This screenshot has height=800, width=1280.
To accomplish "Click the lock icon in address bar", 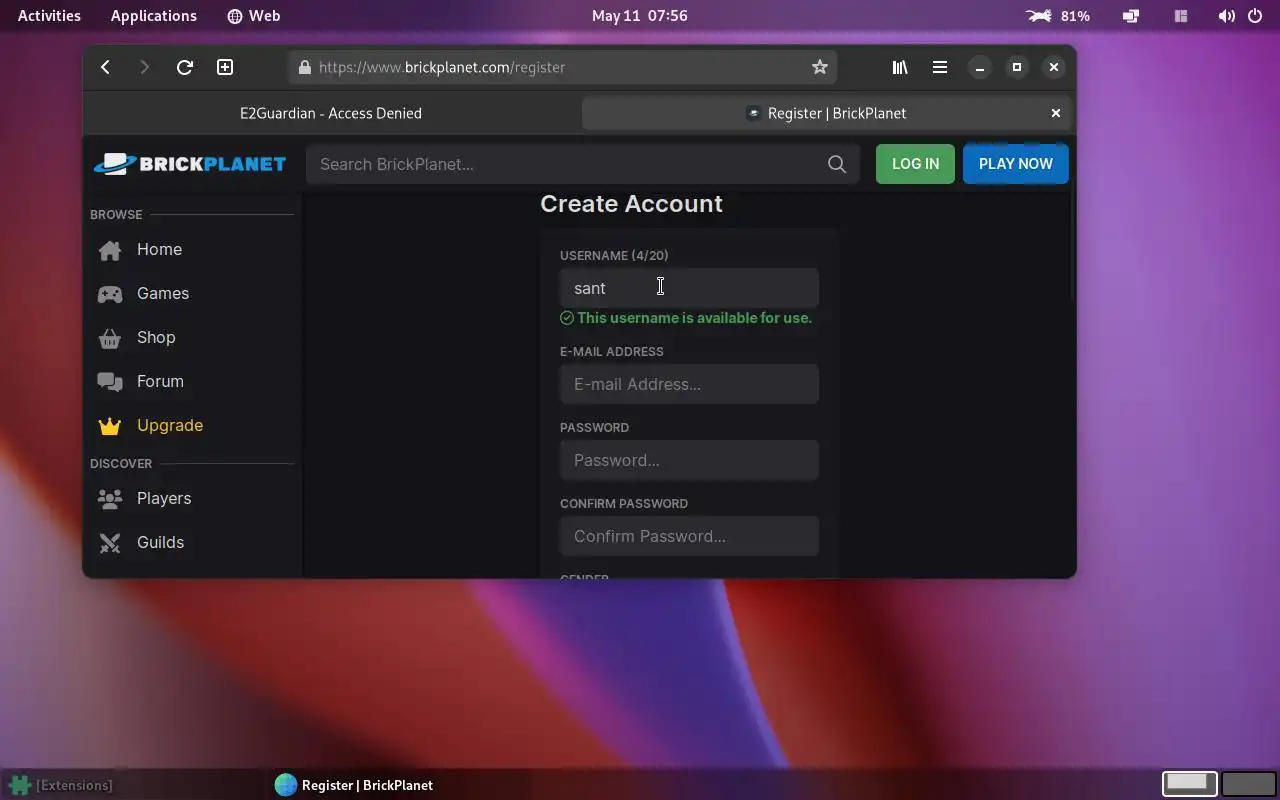I will [x=305, y=67].
